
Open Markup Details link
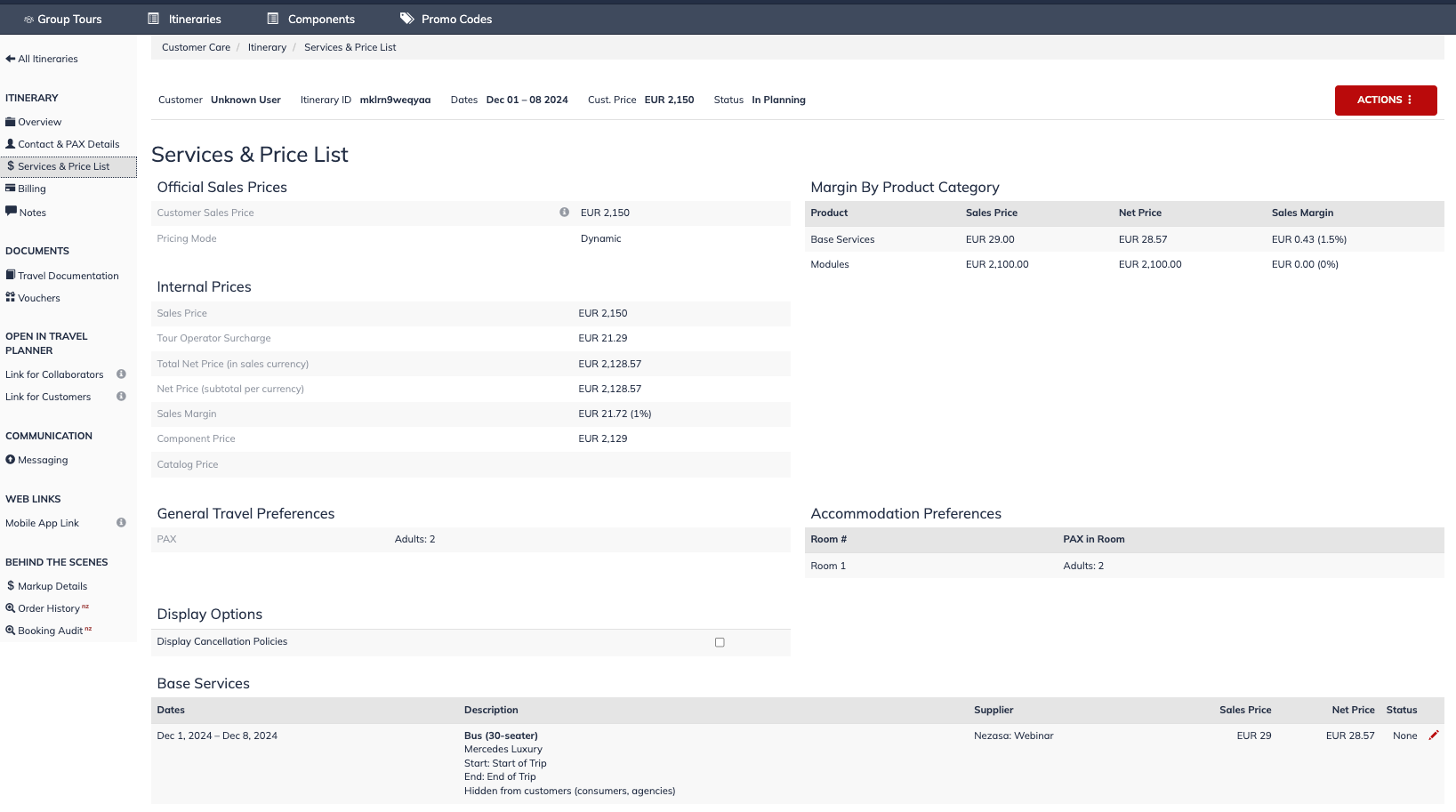[x=52, y=586]
